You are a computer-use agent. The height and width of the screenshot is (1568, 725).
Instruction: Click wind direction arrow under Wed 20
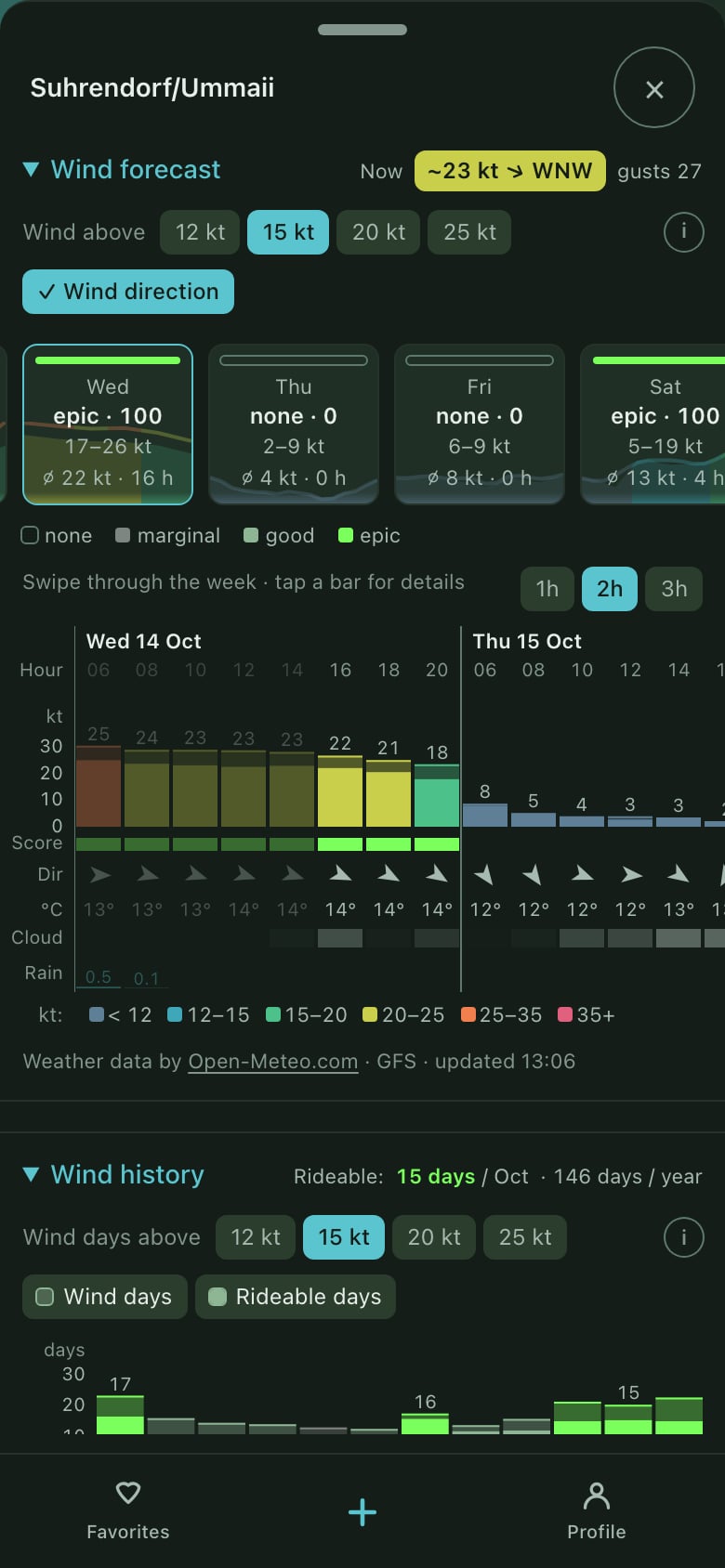(x=437, y=874)
